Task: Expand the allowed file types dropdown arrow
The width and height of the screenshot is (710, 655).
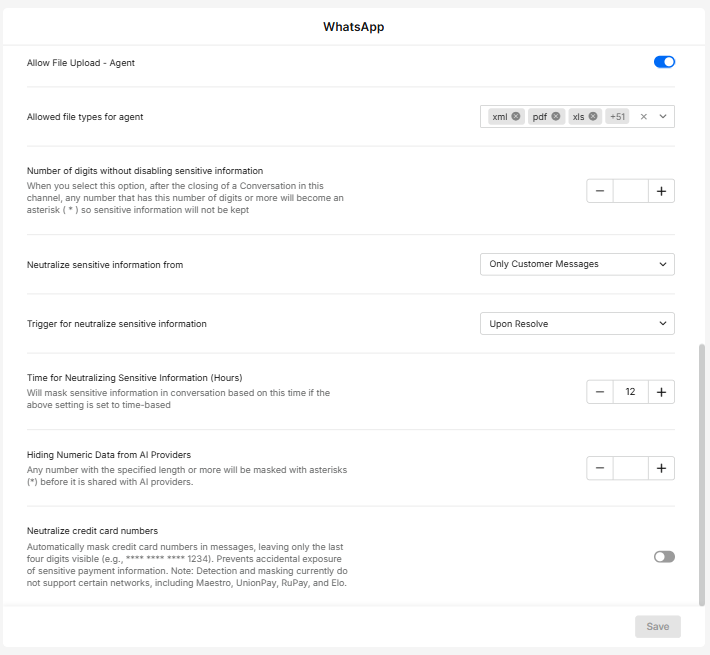Action: tap(663, 117)
